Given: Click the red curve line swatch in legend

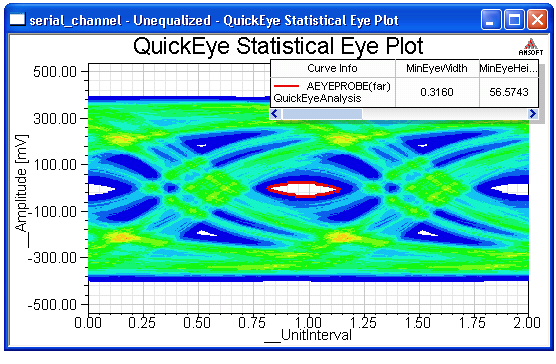Looking at the screenshot, I should pos(287,86).
